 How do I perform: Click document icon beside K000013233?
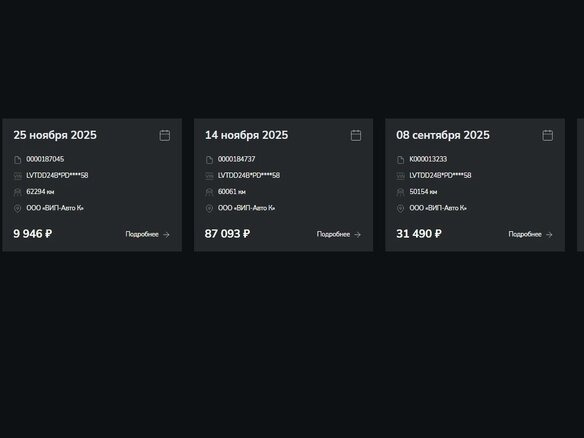(x=401, y=160)
